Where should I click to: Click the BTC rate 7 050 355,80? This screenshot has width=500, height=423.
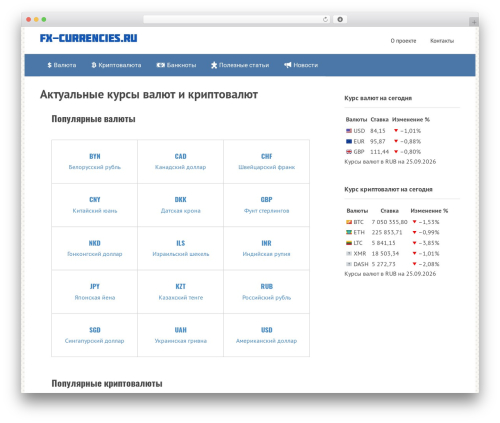(390, 222)
